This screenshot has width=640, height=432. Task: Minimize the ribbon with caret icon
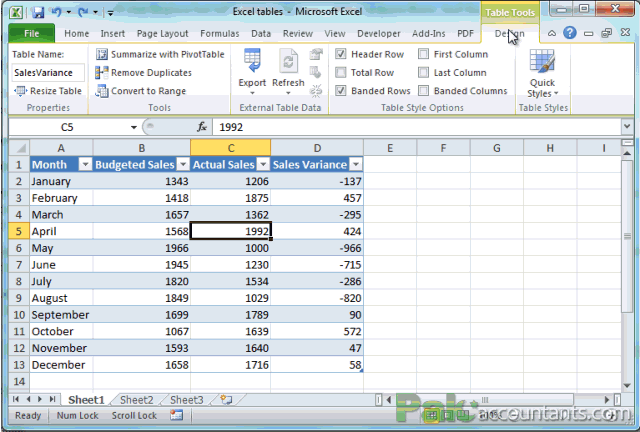552,33
